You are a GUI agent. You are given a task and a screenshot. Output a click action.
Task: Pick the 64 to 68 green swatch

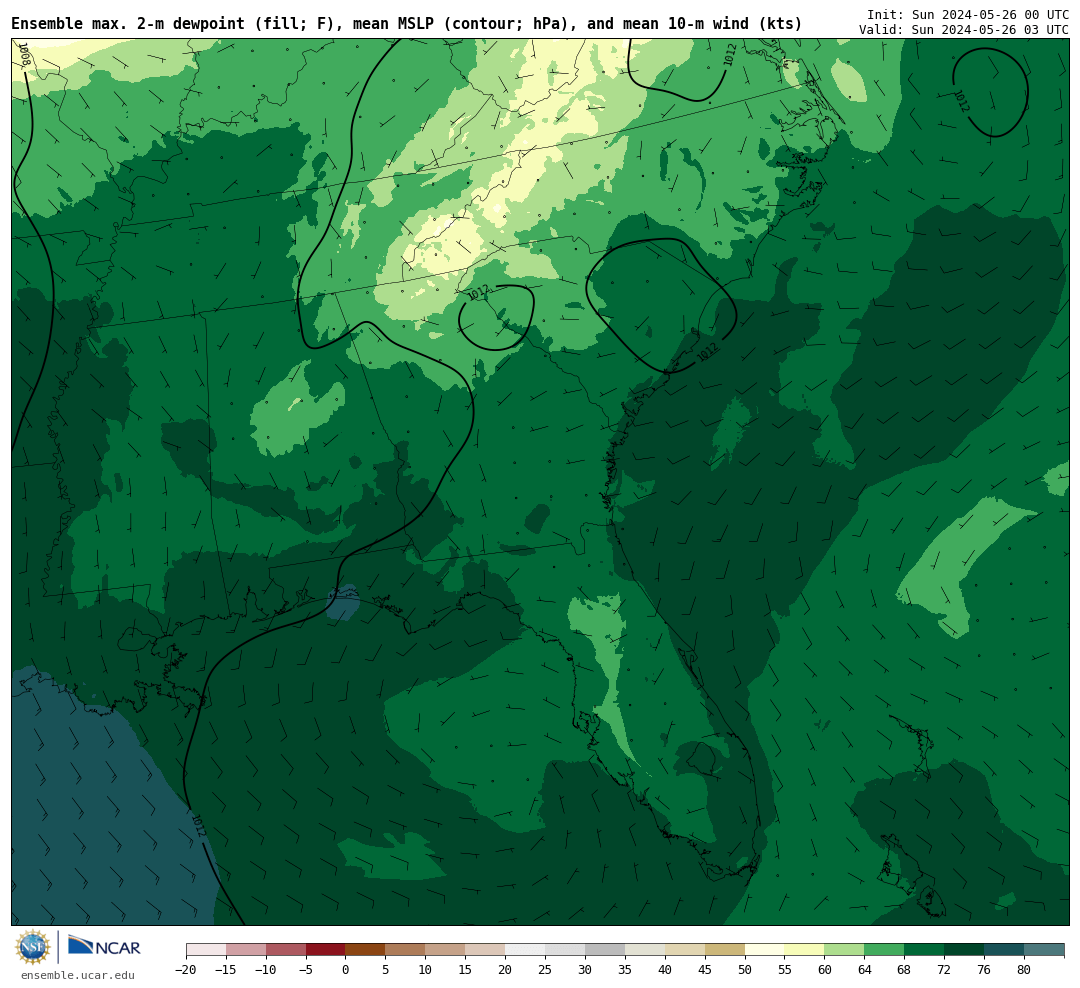[885, 950]
